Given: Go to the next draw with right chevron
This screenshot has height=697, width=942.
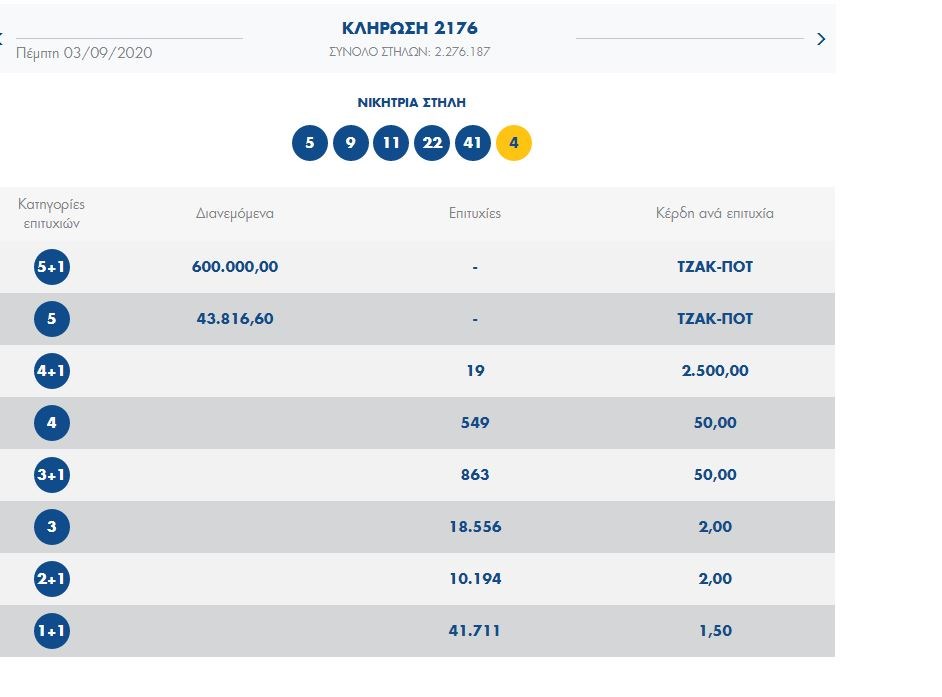Looking at the screenshot, I should click(x=821, y=39).
